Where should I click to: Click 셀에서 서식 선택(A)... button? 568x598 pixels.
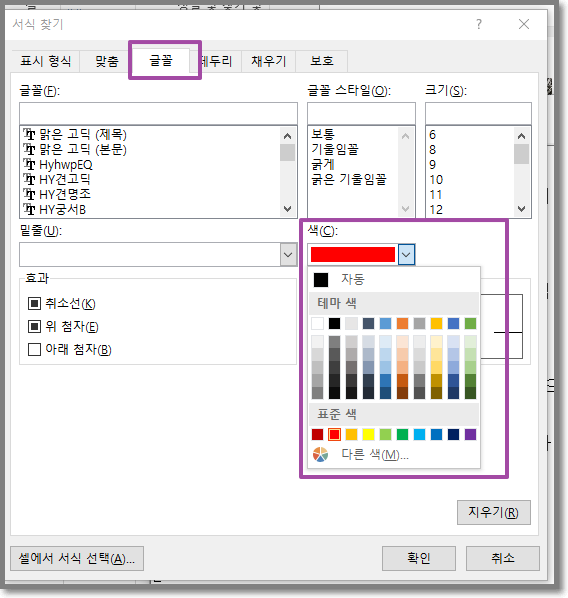(x=77, y=558)
